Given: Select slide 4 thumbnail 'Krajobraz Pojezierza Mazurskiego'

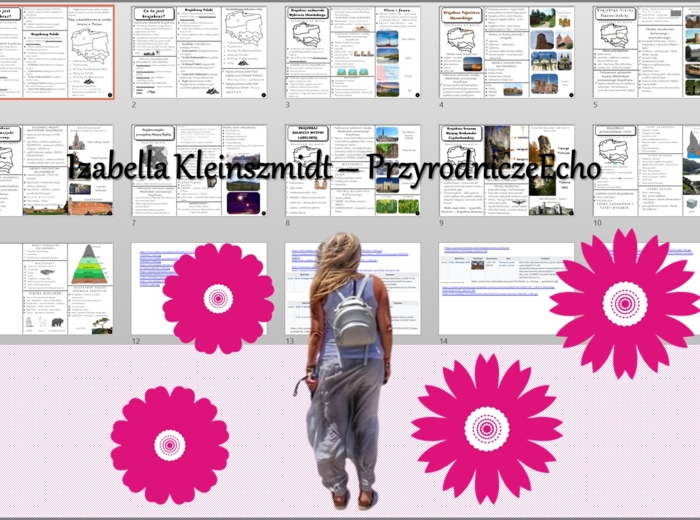Looking at the screenshot, I should 507,52.
